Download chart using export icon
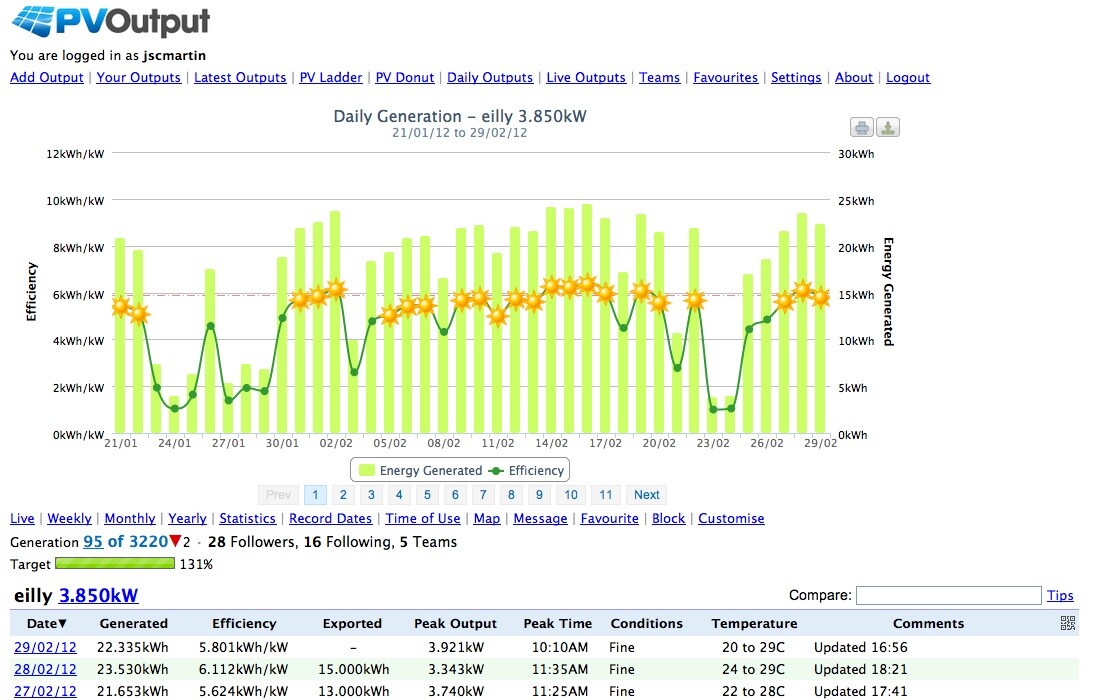Screen dimensions: 1093x700 pyautogui.click(x=887, y=128)
